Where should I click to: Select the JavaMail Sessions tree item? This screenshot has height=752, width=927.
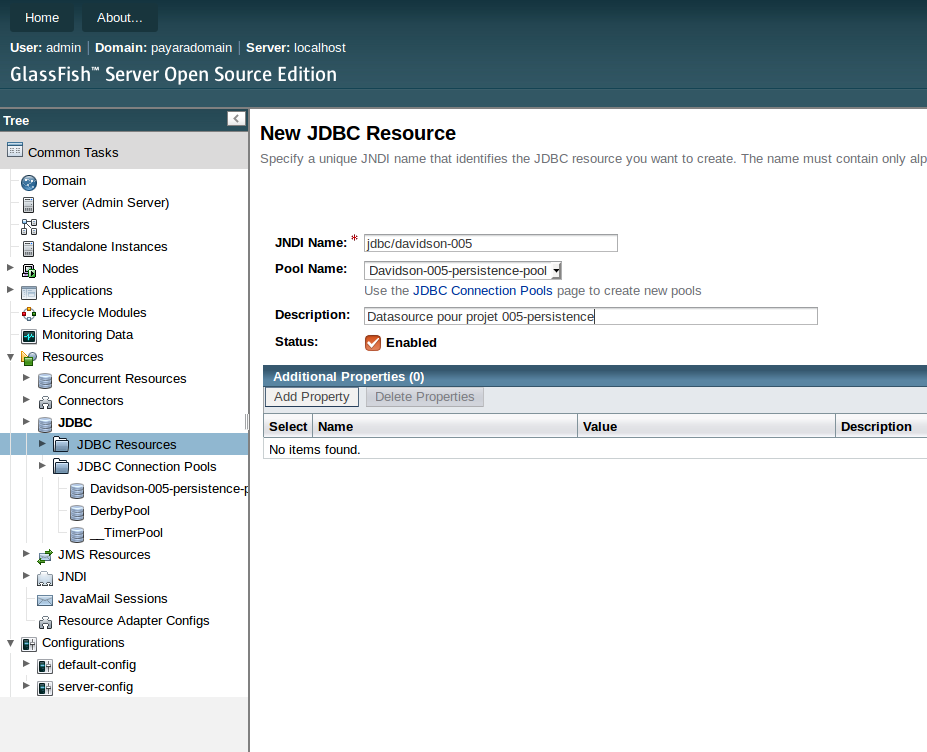click(113, 599)
